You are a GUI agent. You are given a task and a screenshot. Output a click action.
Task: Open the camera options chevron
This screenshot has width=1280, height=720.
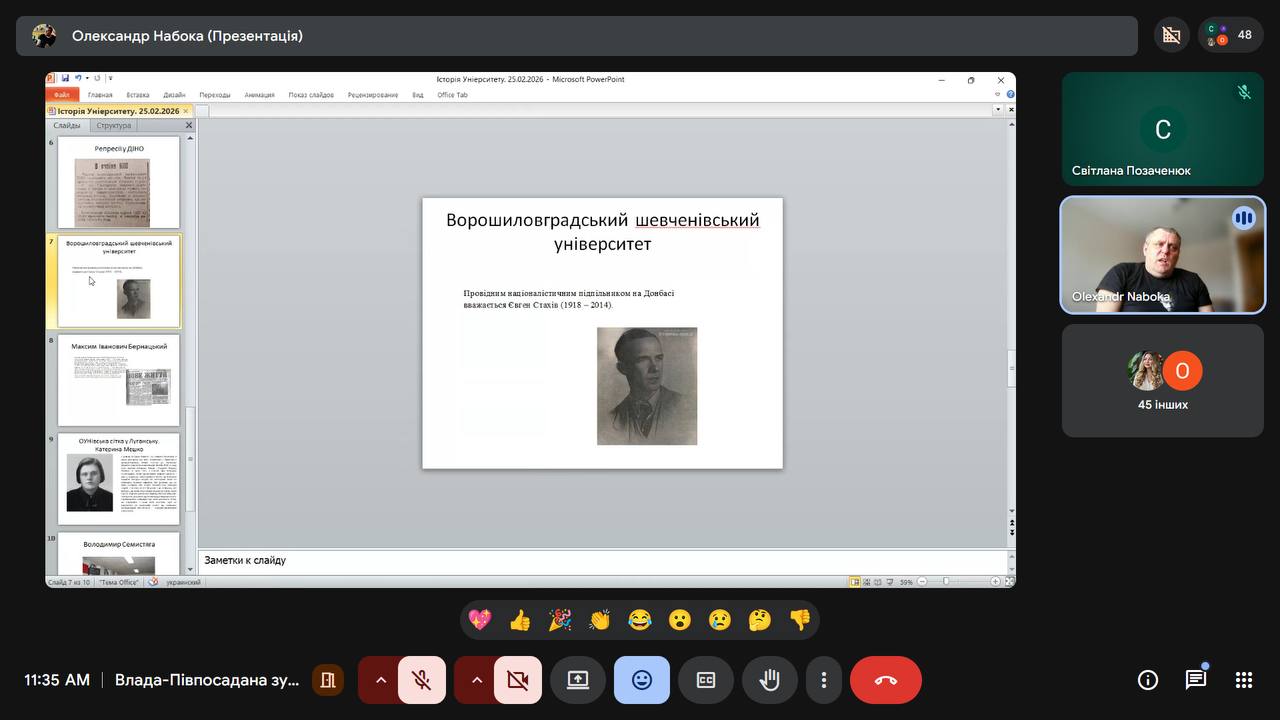[x=478, y=679]
